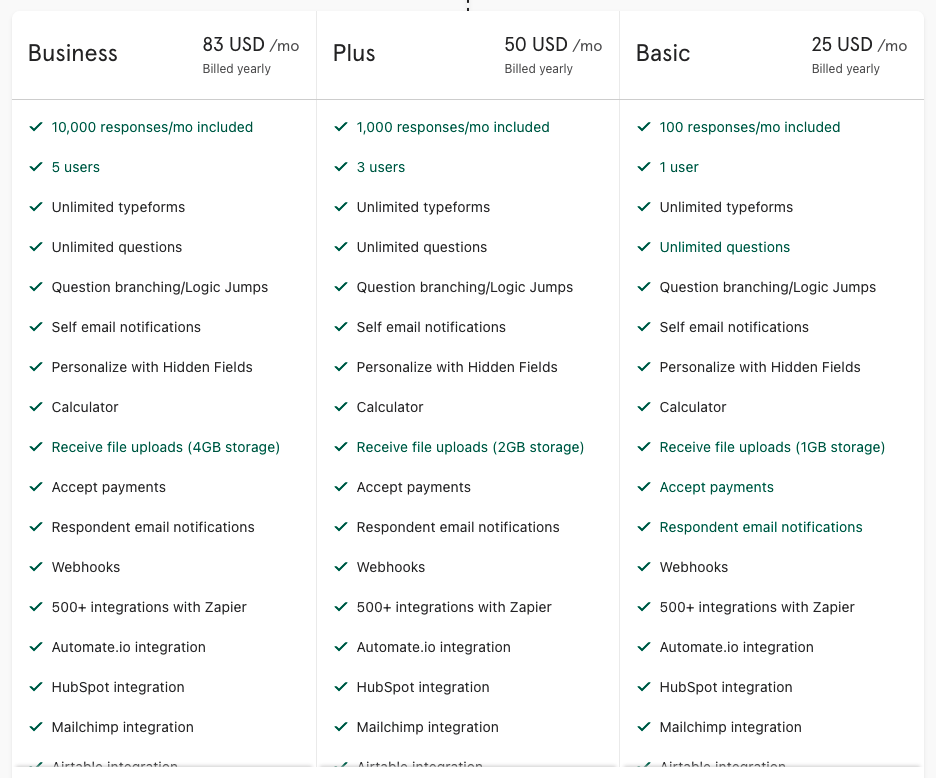Click '5 users' in Business plan
This screenshot has width=936, height=778.
(x=76, y=167)
